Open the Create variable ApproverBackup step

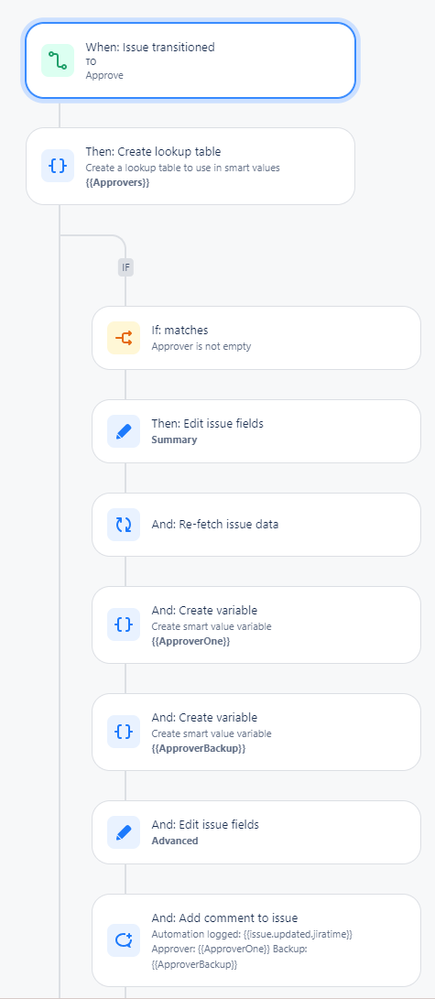[x=256, y=732]
